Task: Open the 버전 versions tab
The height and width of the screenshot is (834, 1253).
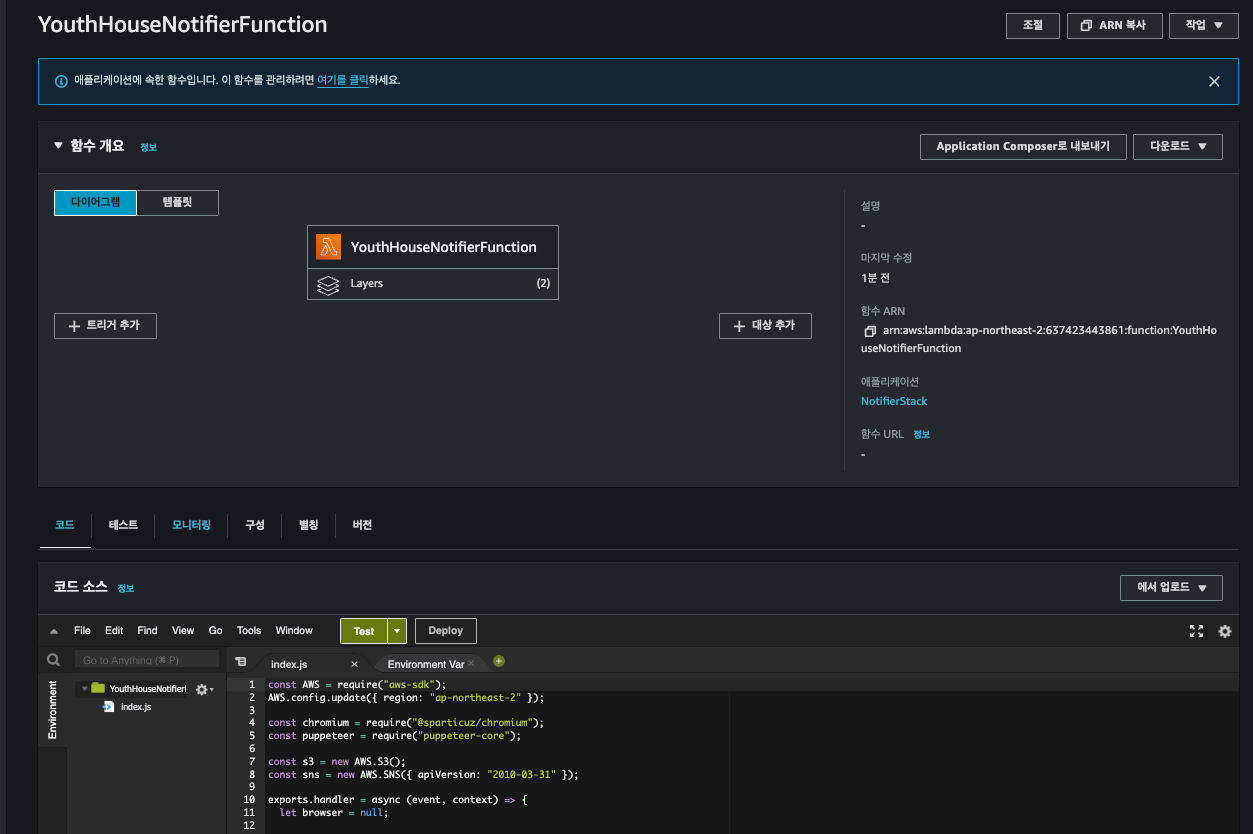Action: pos(362,525)
